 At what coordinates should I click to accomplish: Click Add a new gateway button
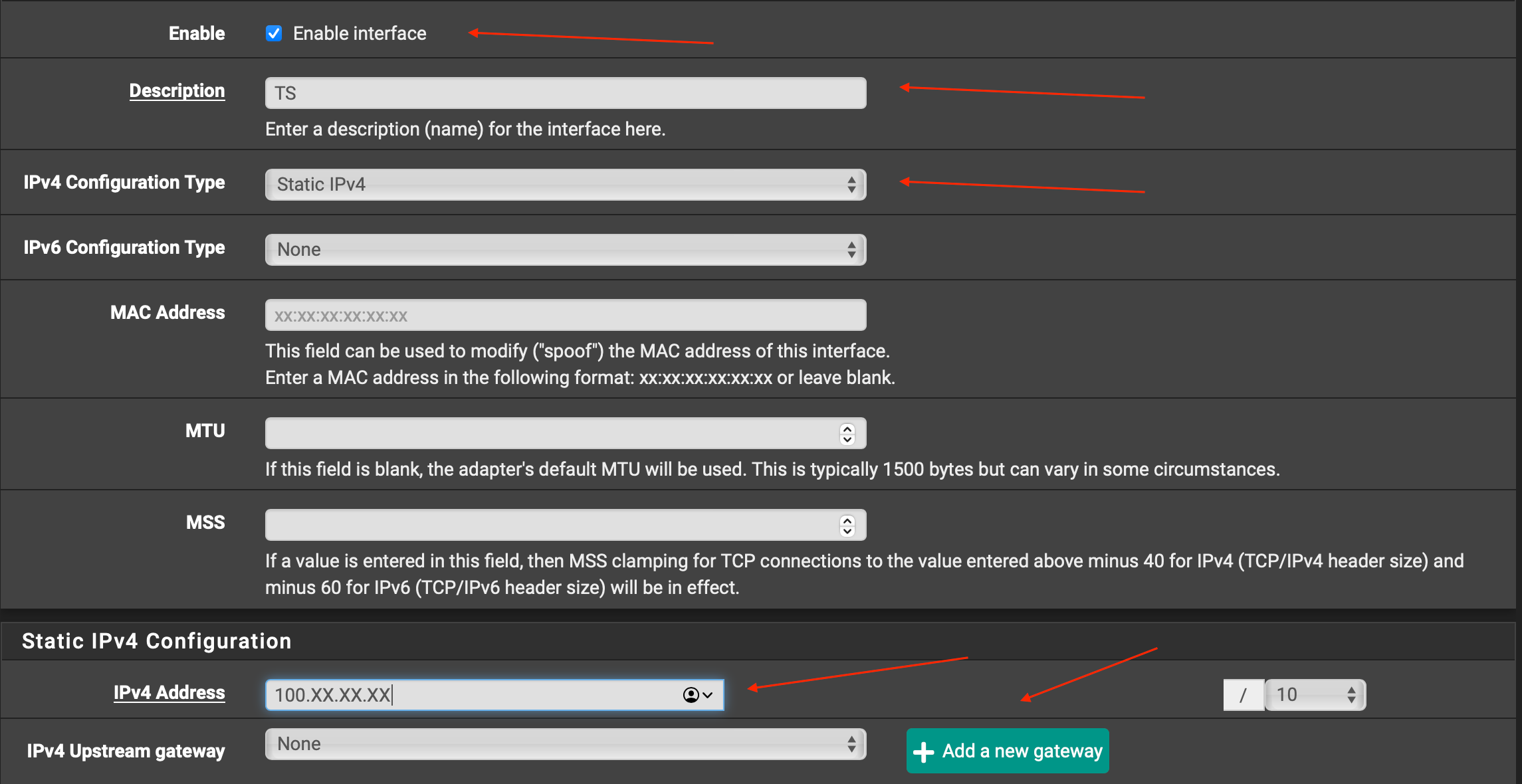coord(1008,751)
